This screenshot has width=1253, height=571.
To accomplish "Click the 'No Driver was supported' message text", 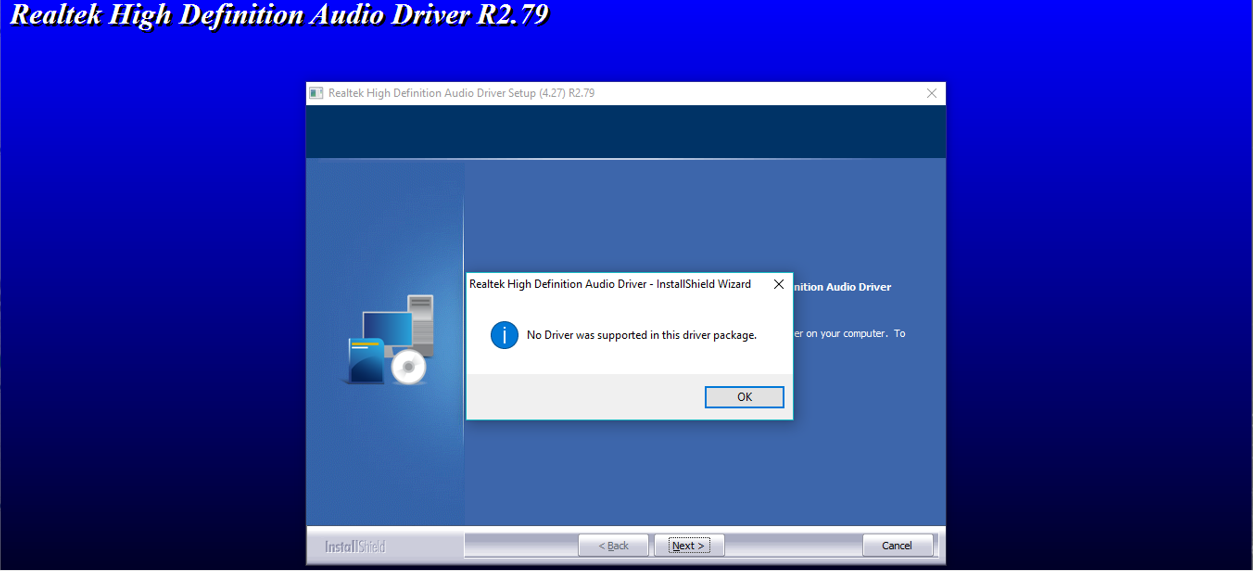I will coord(641,335).
